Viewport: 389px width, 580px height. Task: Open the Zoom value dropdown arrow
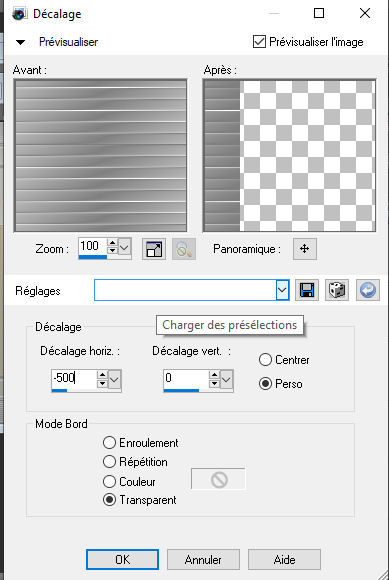125,247
